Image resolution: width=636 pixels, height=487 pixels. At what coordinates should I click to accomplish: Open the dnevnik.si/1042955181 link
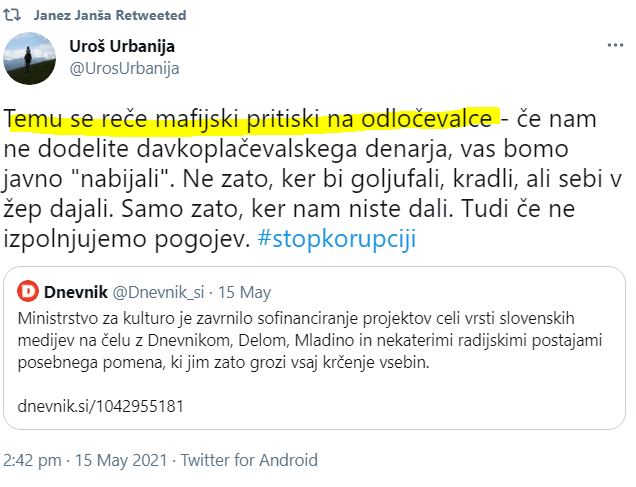tap(88, 407)
